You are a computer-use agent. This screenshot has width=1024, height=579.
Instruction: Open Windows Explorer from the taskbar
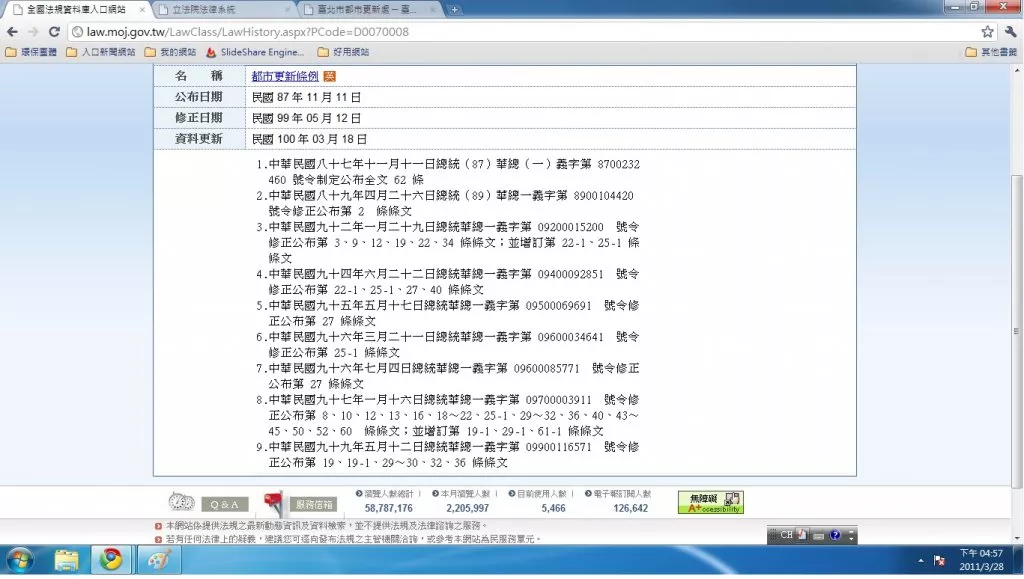66,561
